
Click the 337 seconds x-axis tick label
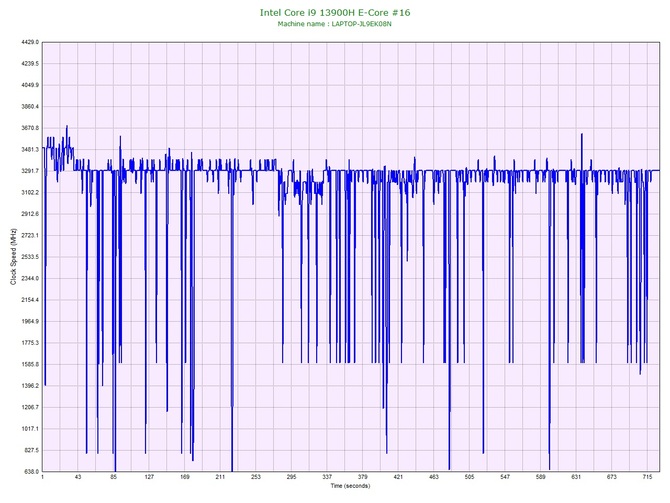click(x=327, y=477)
